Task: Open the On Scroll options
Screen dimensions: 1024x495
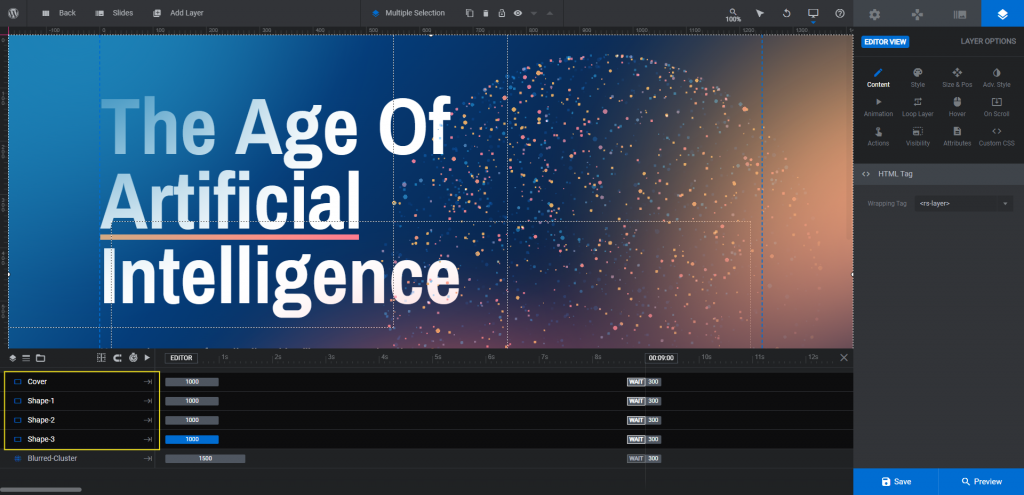Action: coord(996,106)
